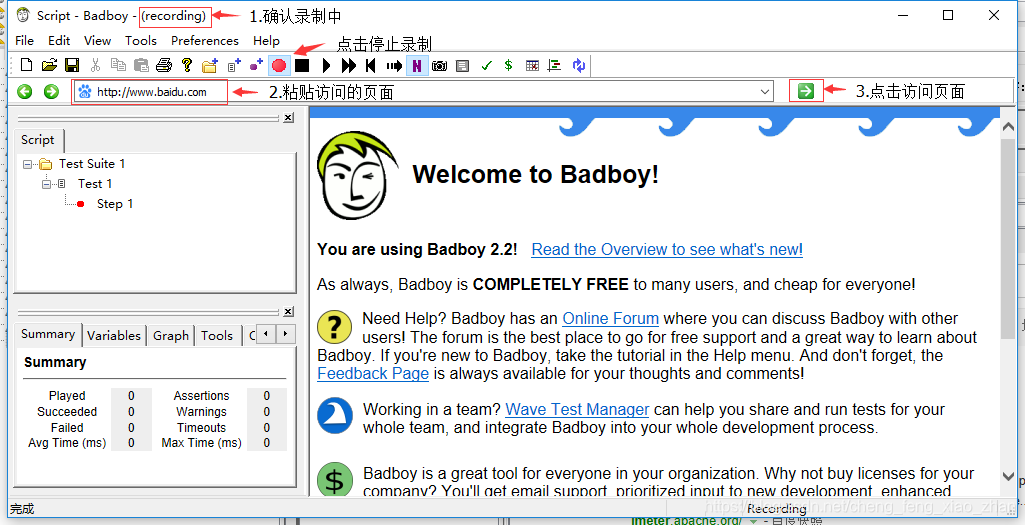Toggle the purple N record mode button
Screen dimensions: 1025x525
[416, 65]
